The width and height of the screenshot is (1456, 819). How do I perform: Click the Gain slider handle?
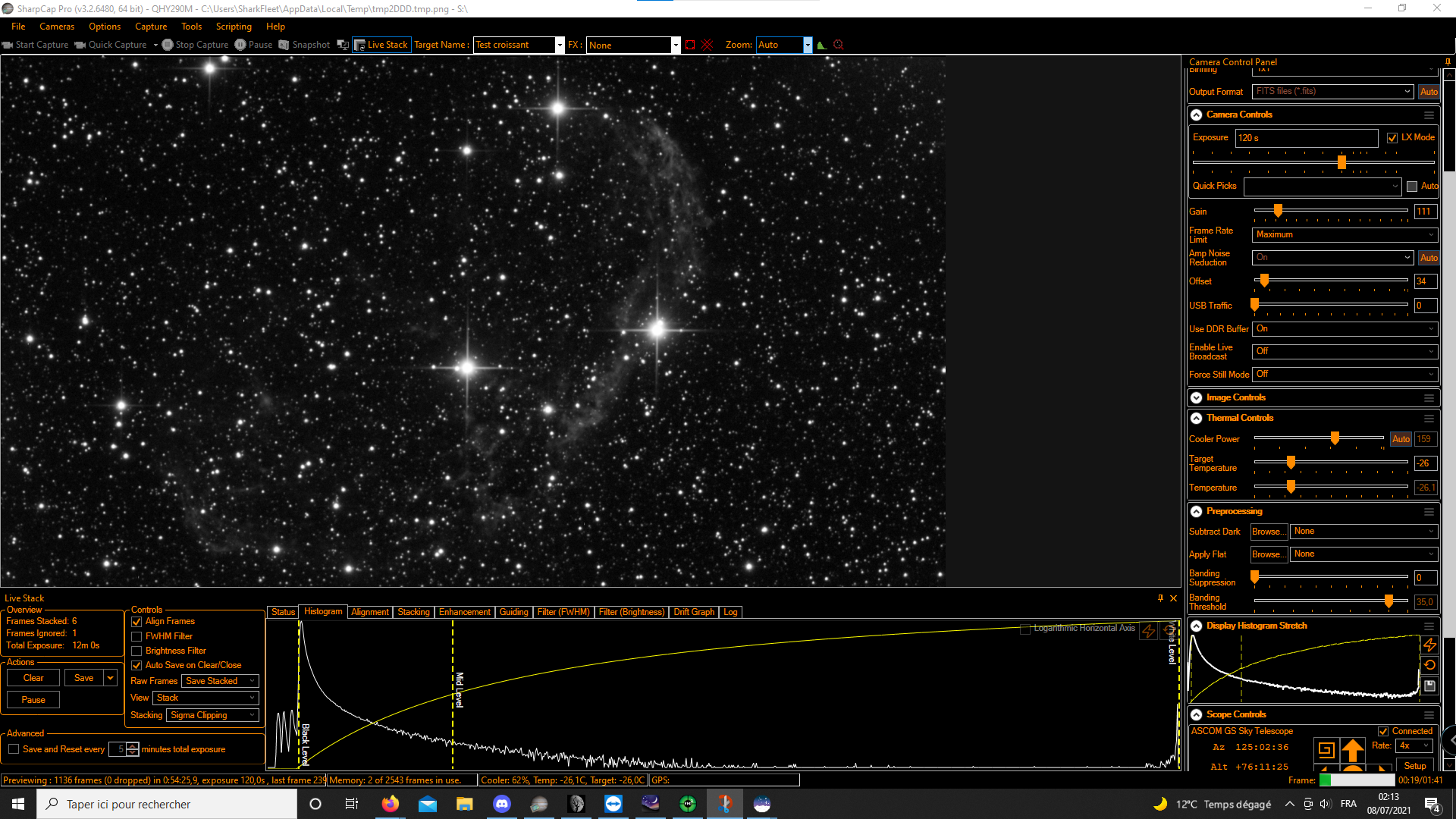(1278, 211)
